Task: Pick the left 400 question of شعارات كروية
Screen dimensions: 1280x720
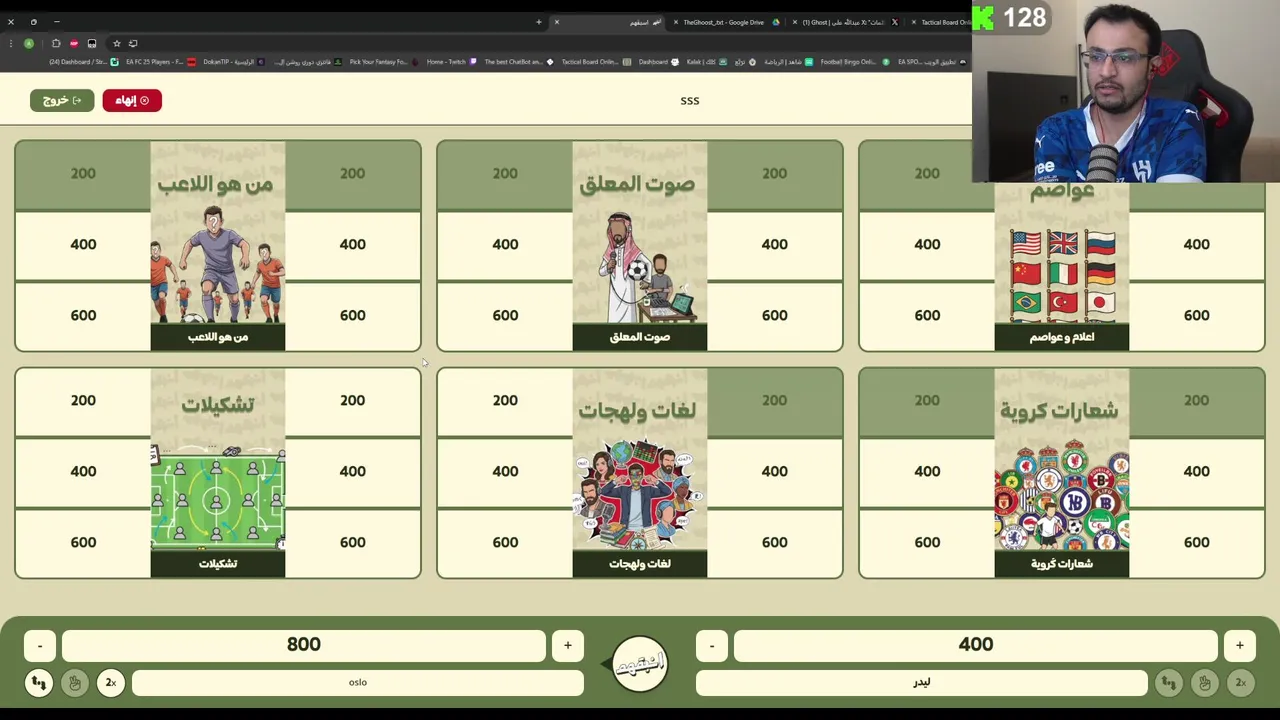Action: [927, 472]
